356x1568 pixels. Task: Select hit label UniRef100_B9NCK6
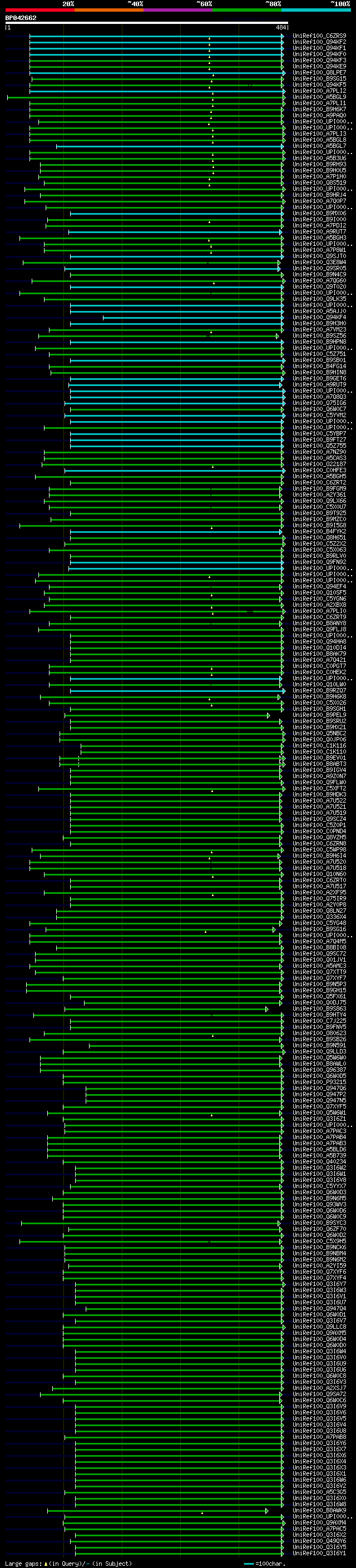click(319, 1247)
